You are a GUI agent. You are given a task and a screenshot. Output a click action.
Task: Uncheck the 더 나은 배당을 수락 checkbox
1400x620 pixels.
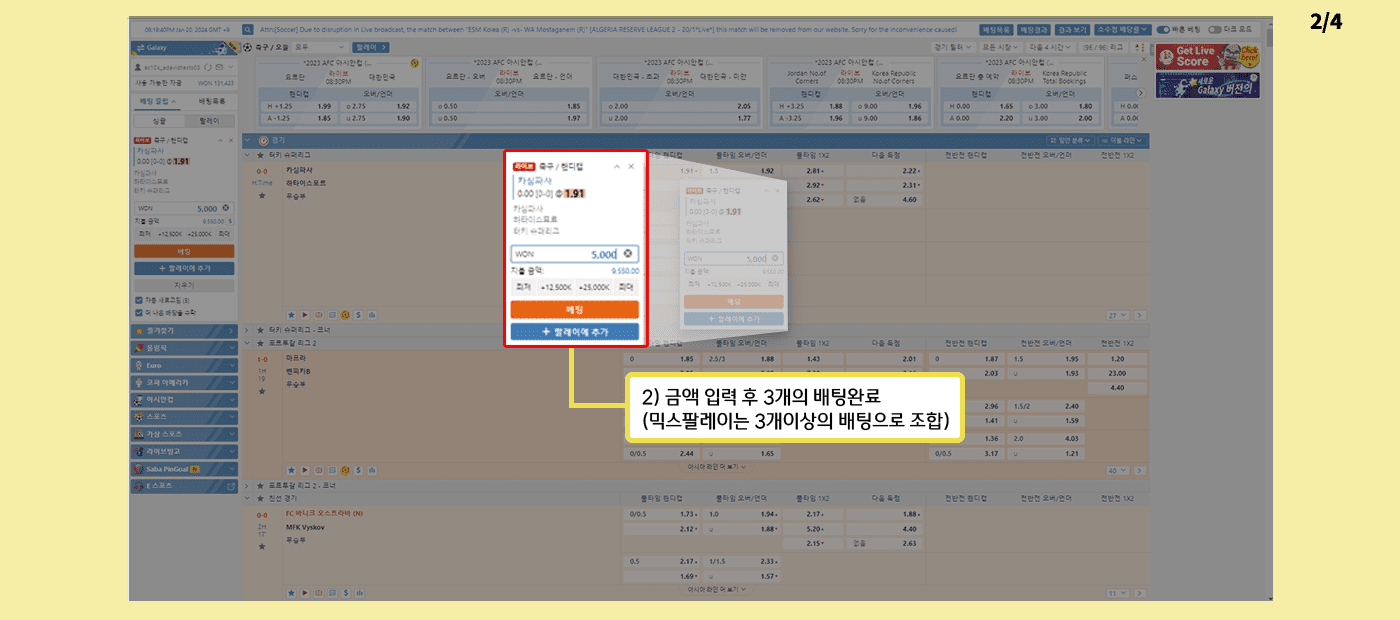click(138, 312)
